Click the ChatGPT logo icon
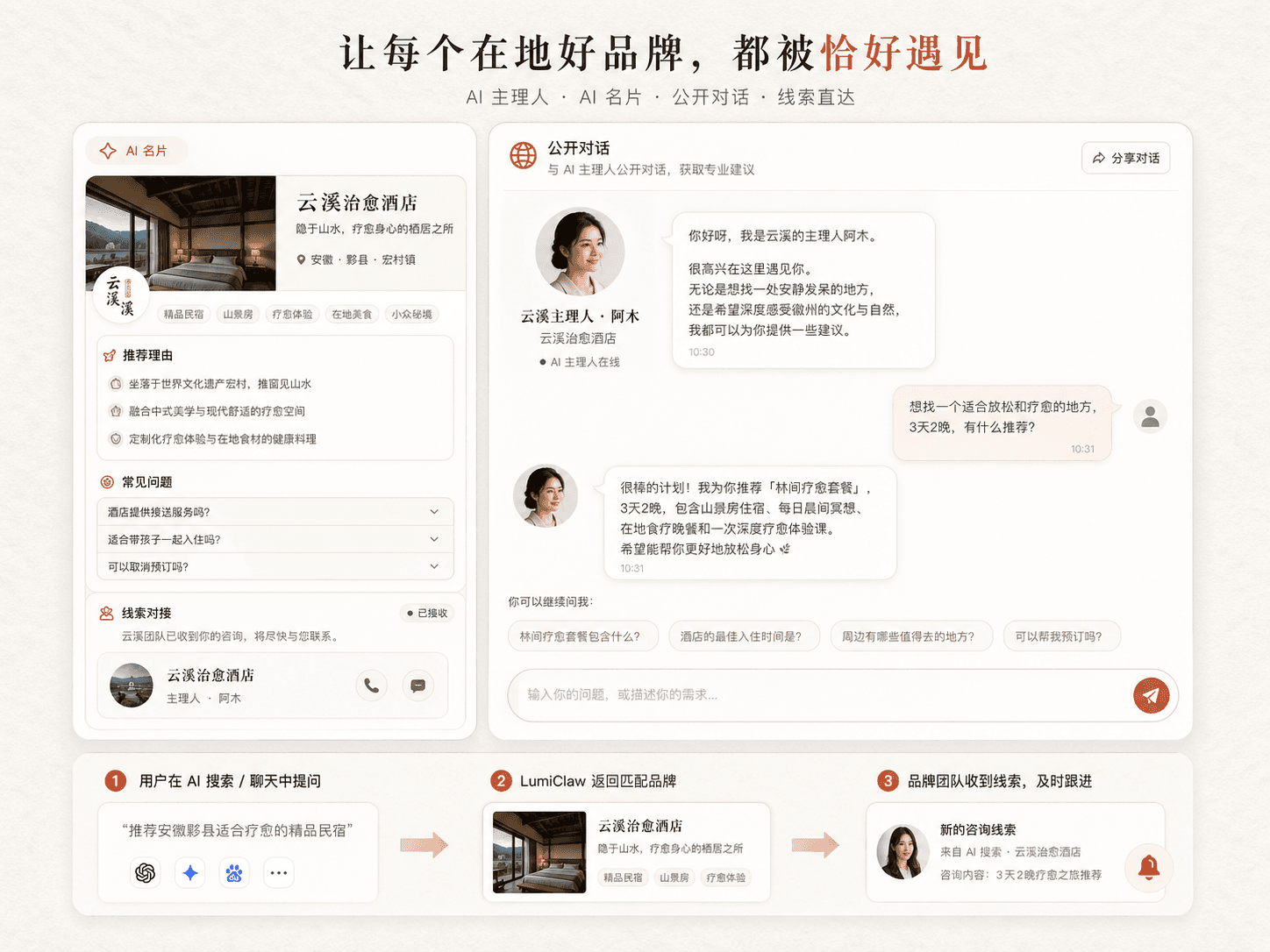 point(146,872)
